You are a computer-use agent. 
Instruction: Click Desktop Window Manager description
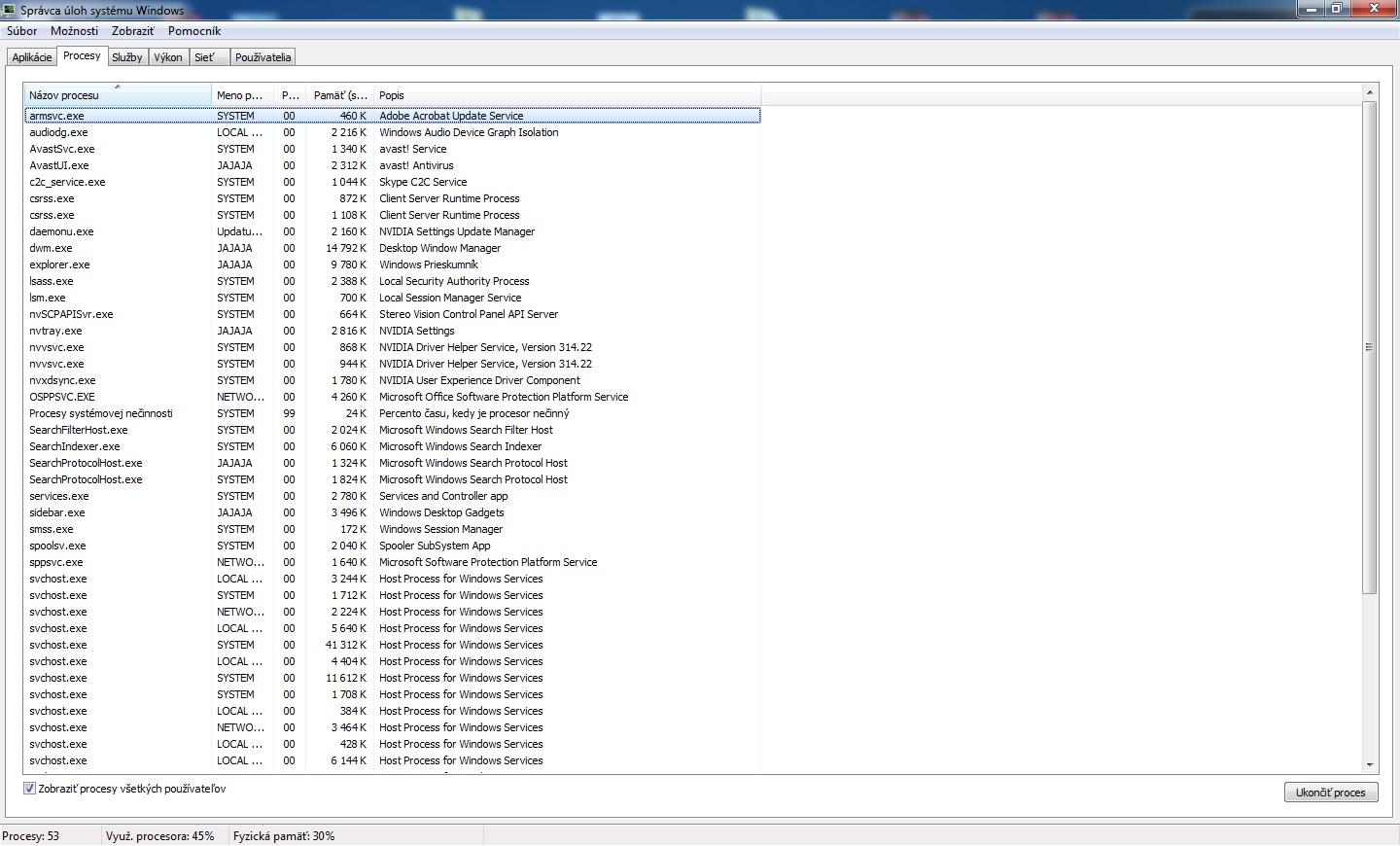coord(439,248)
